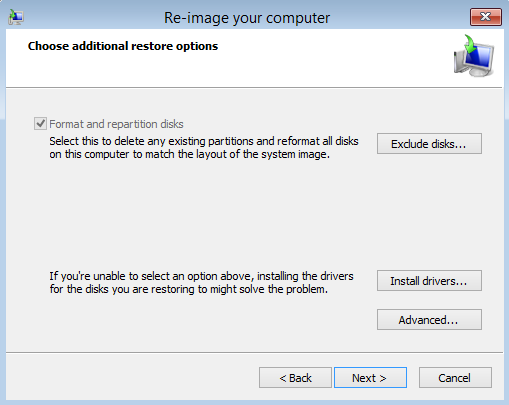Open the Install drivers dialog
Viewport: 509px width, 405px height.
[x=429, y=281]
